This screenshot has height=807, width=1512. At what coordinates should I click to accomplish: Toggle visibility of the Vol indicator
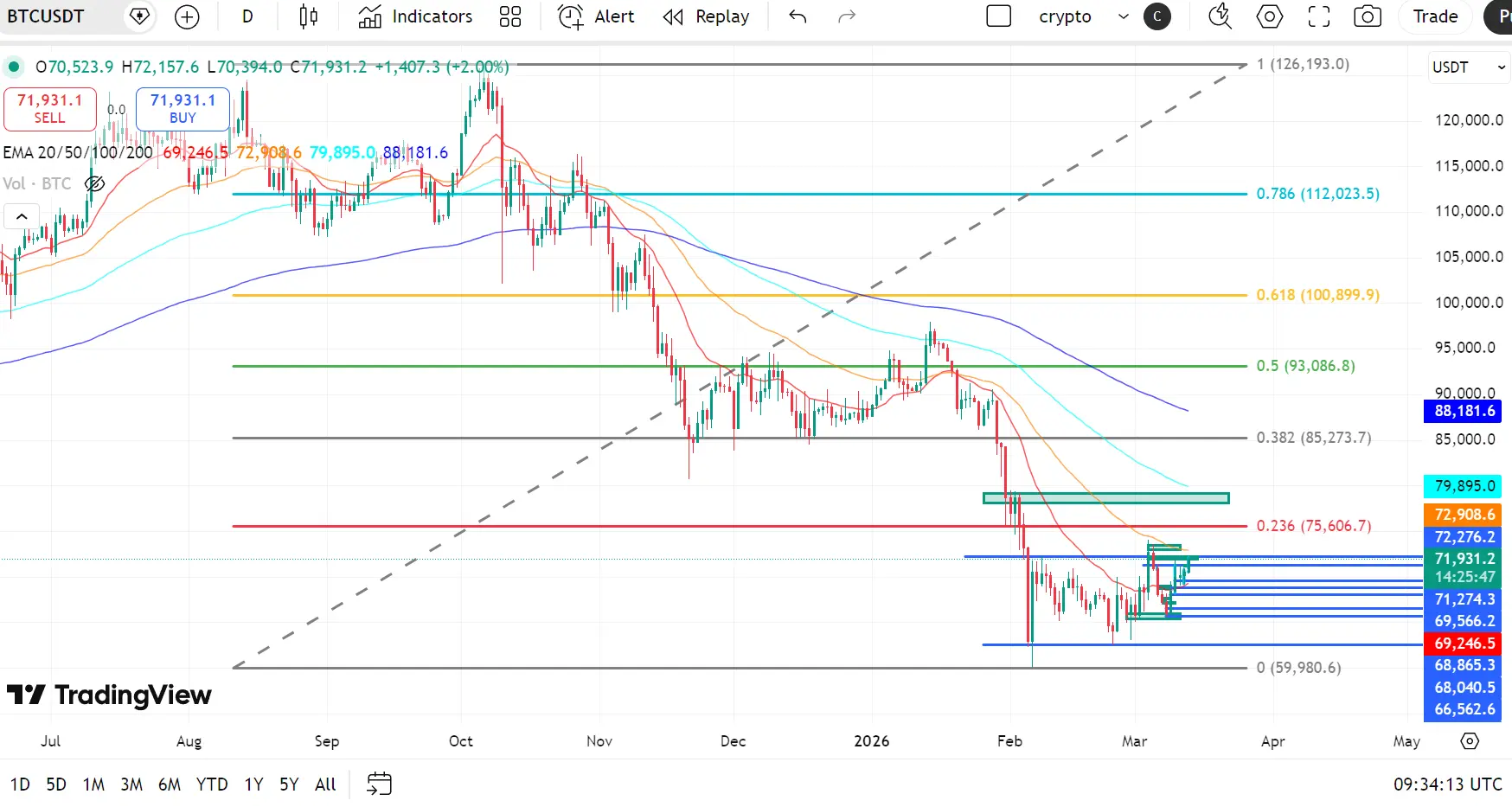[94, 183]
